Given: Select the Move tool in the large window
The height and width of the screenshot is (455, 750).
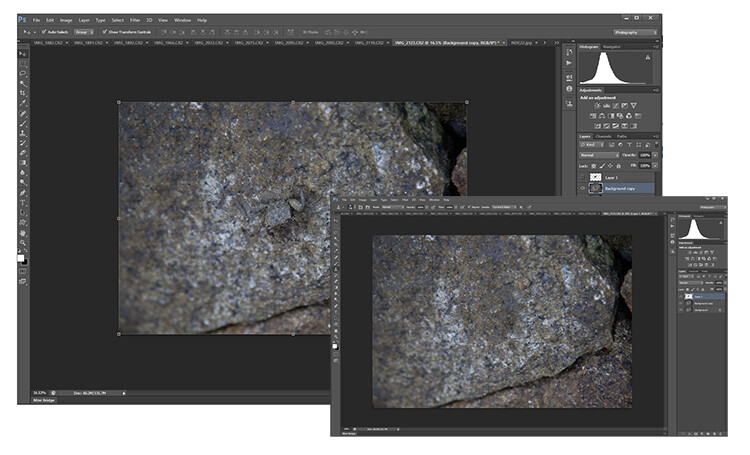Looking at the screenshot, I should [x=22, y=54].
